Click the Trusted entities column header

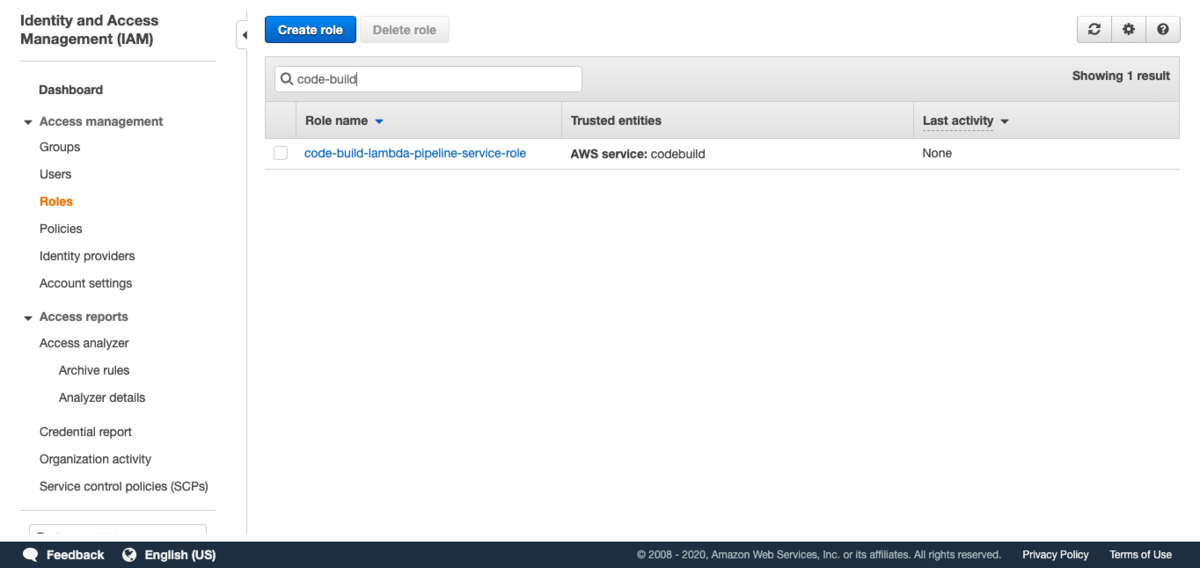[x=616, y=121]
